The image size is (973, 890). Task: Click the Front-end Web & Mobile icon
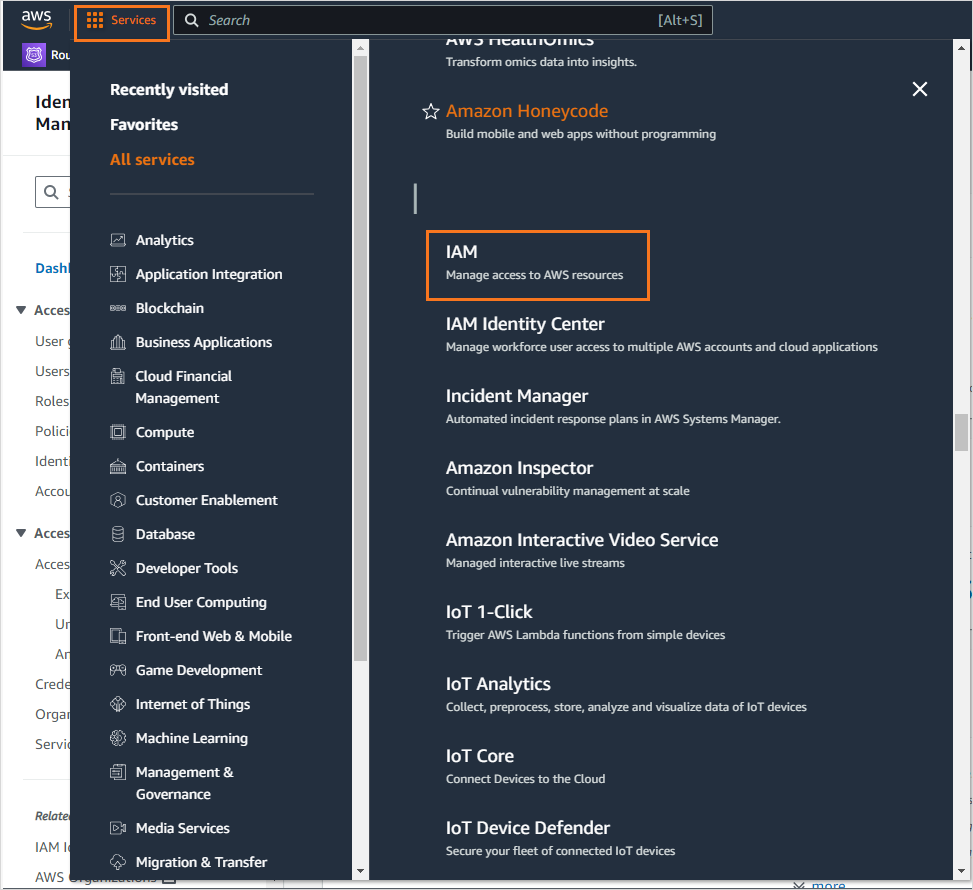118,636
